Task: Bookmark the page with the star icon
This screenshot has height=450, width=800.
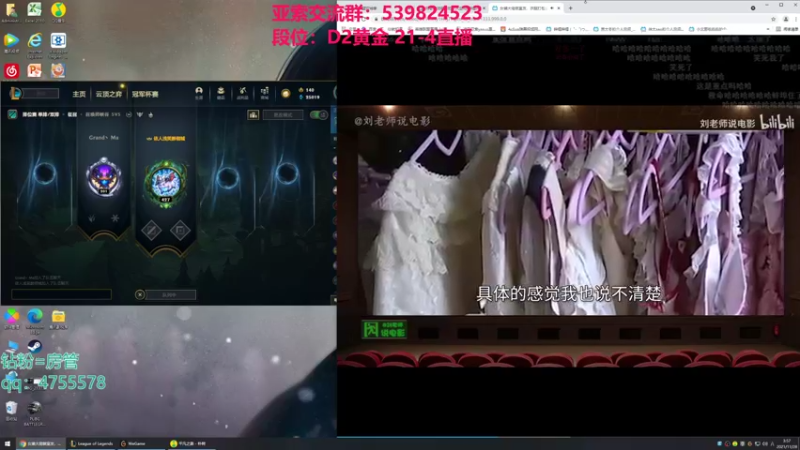Action: (x=773, y=19)
